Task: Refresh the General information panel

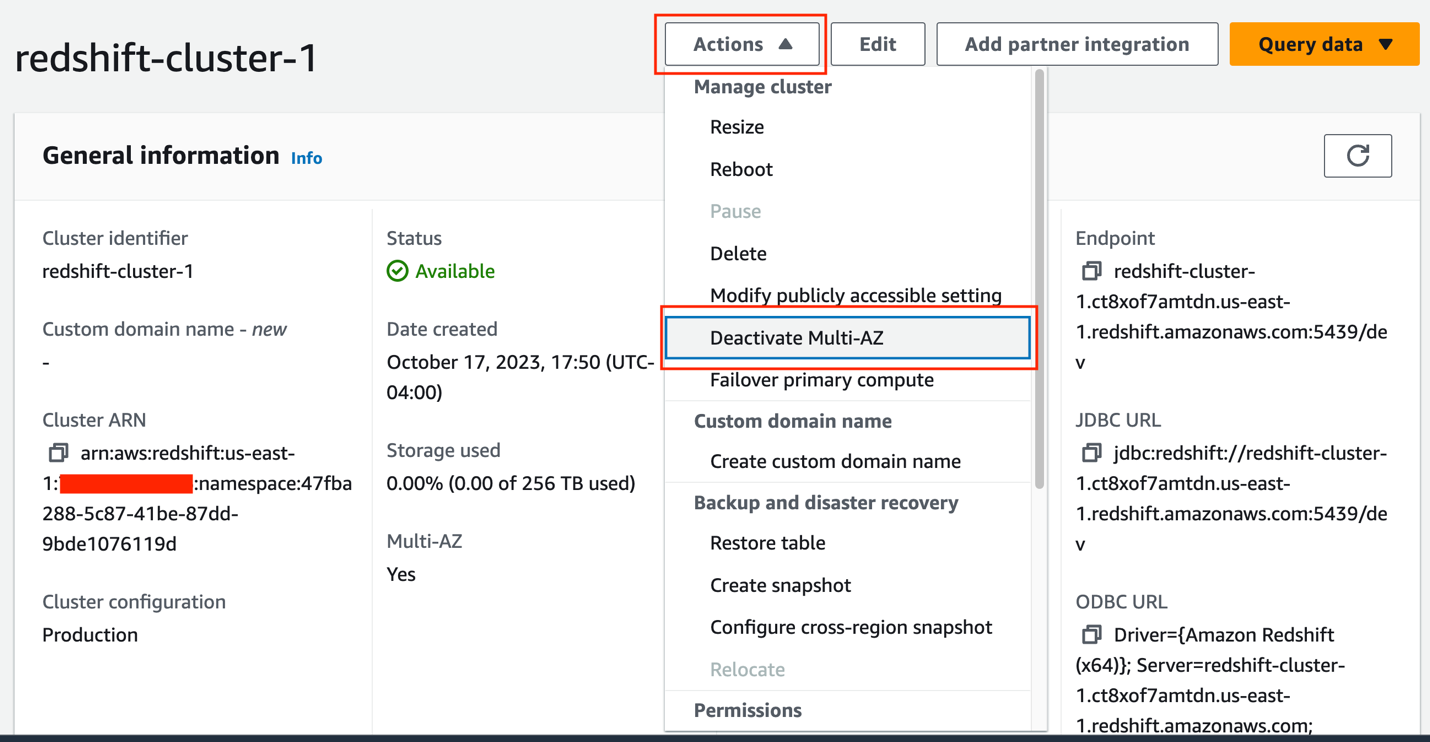Action: (1357, 156)
